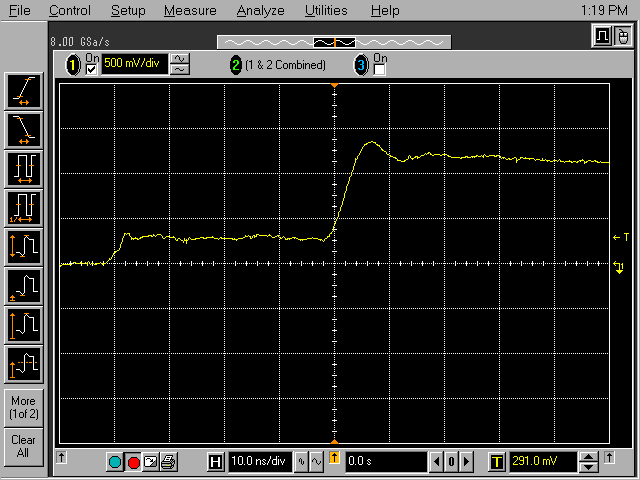The width and height of the screenshot is (640, 480).
Task: Click the 291.0 mV trigger level field
Action: tap(543, 462)
